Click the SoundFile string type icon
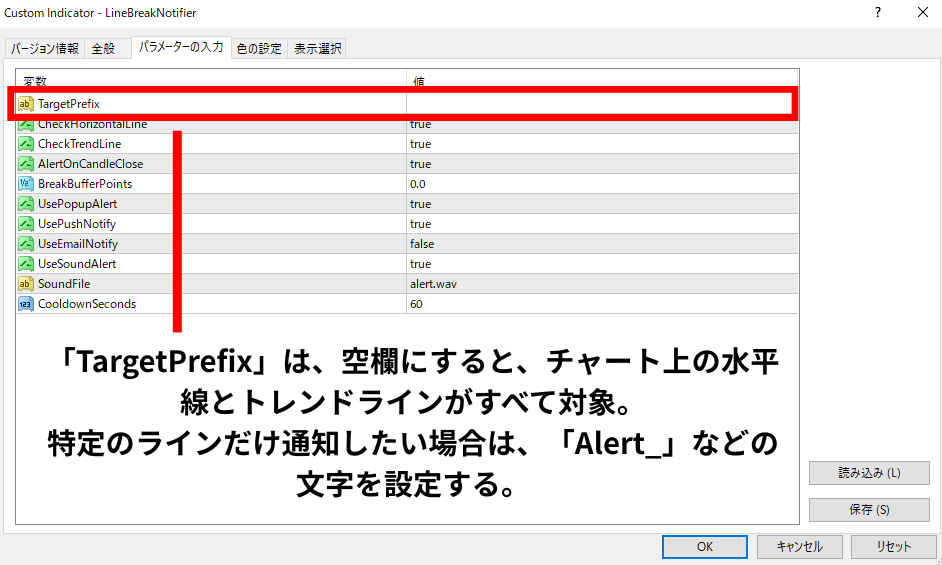This screenshot has width=942, height=565. (x=26, y=284)
